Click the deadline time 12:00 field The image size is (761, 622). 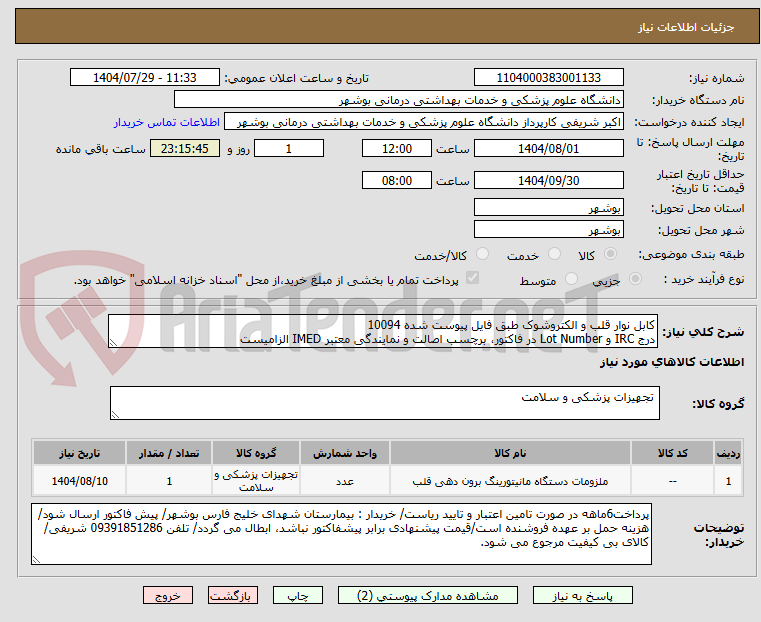coord(397,148)
